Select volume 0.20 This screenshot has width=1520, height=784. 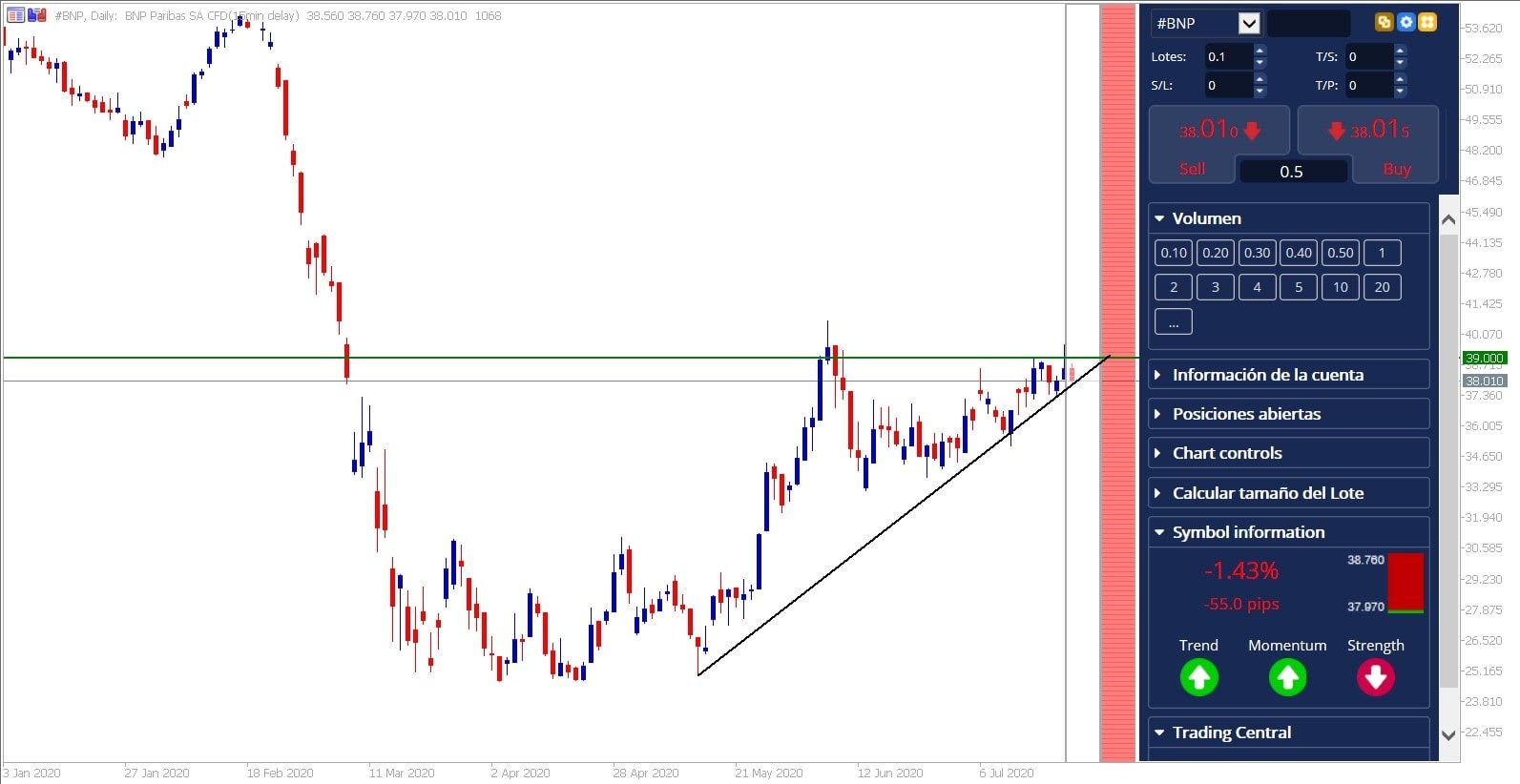[x=1216, y=253]
